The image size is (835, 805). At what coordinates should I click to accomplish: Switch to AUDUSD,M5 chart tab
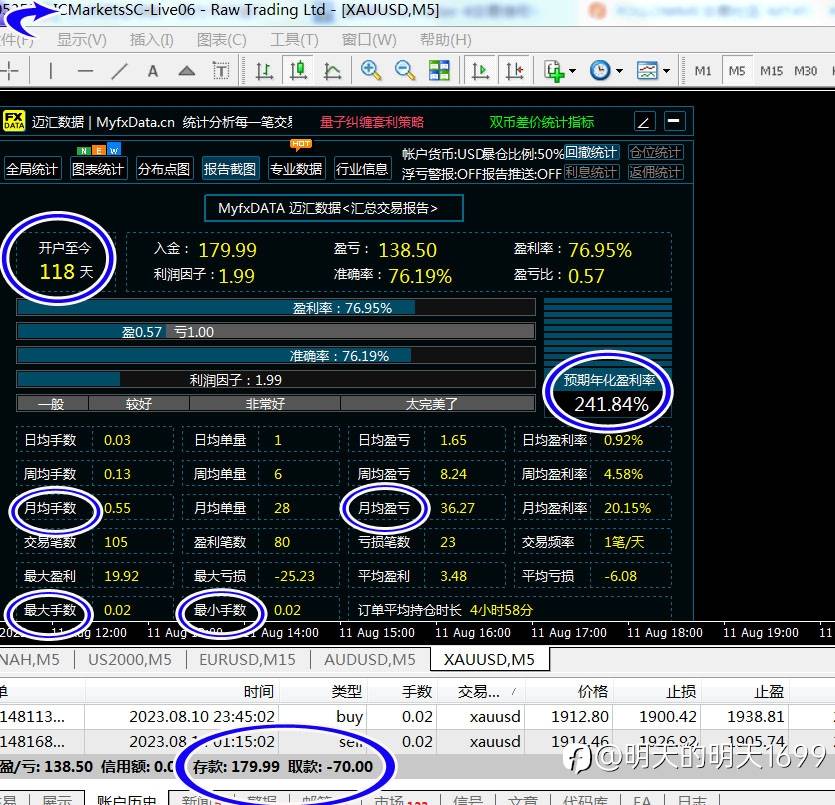[370, 660]
